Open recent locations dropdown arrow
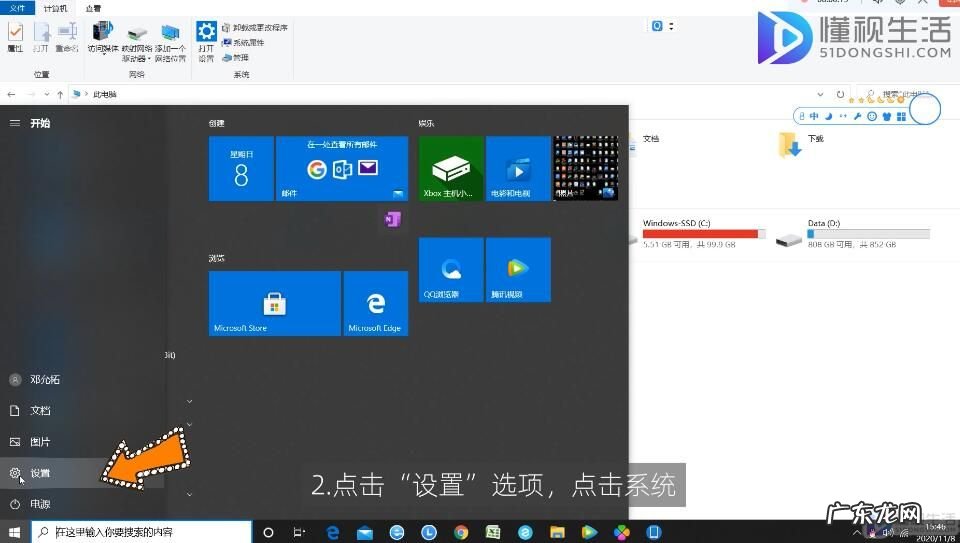The width and height of the screenshot is (960, 543). pyautogui.click(x=47, y=94)
